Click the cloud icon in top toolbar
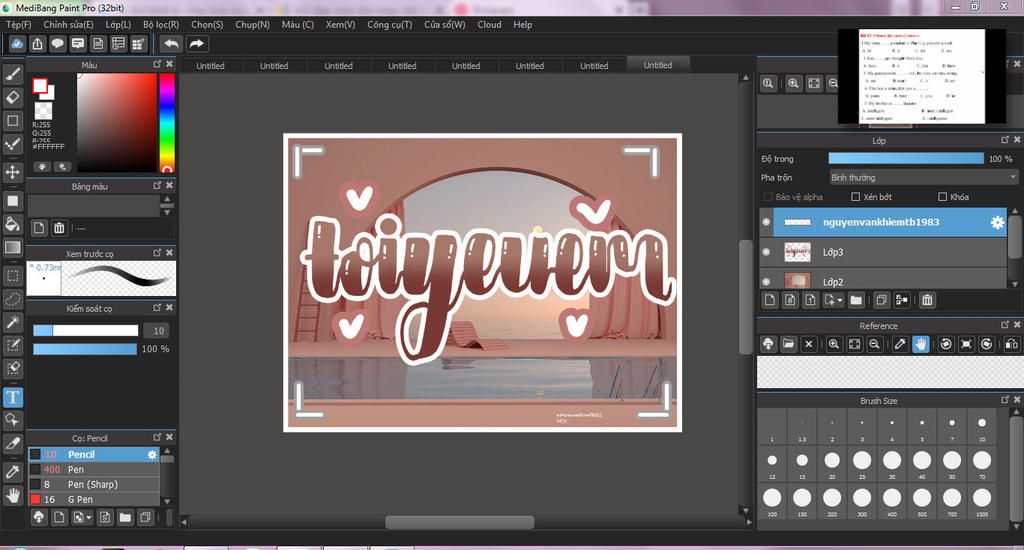This screenshot has width=1024, height=550. point(17,44)
